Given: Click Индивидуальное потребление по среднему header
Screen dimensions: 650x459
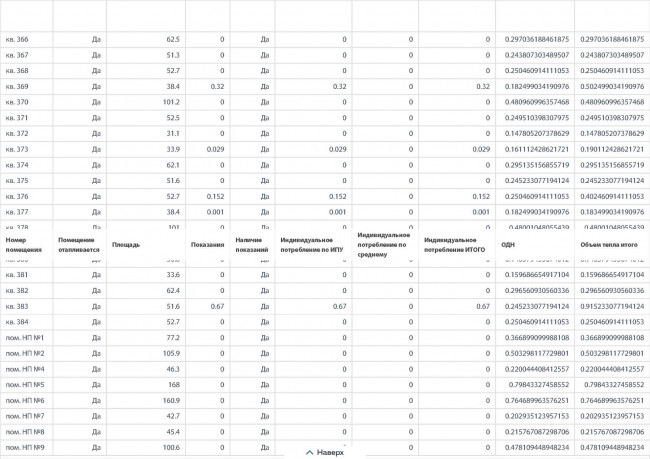Looking at the screenshot, I should [384, 245].
